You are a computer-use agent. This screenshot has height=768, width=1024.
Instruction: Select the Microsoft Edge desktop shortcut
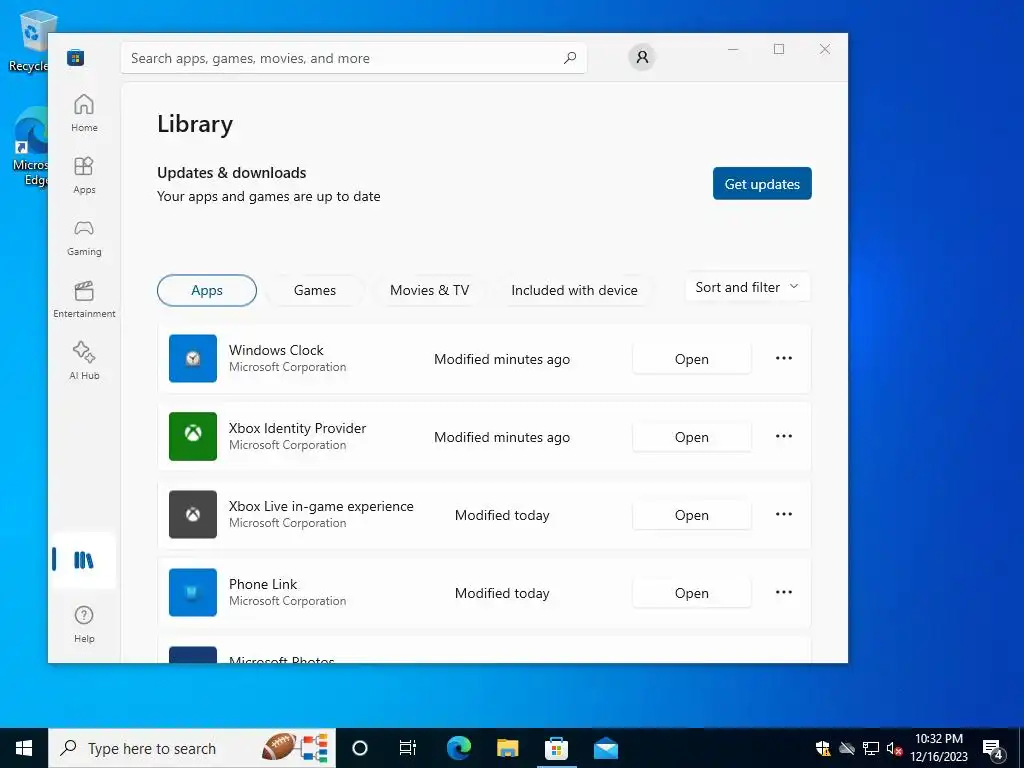[30, 146]
